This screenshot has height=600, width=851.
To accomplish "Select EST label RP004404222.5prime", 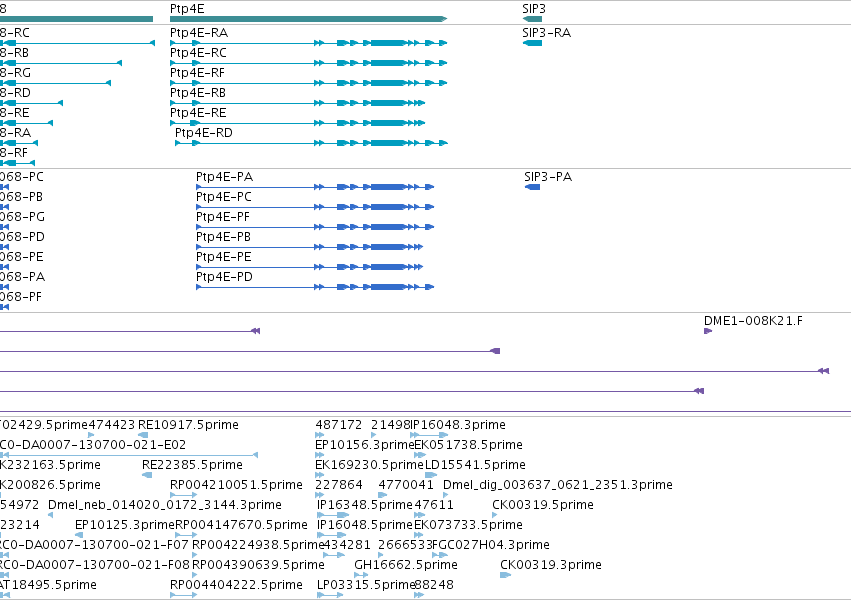I will click(236, 585).
